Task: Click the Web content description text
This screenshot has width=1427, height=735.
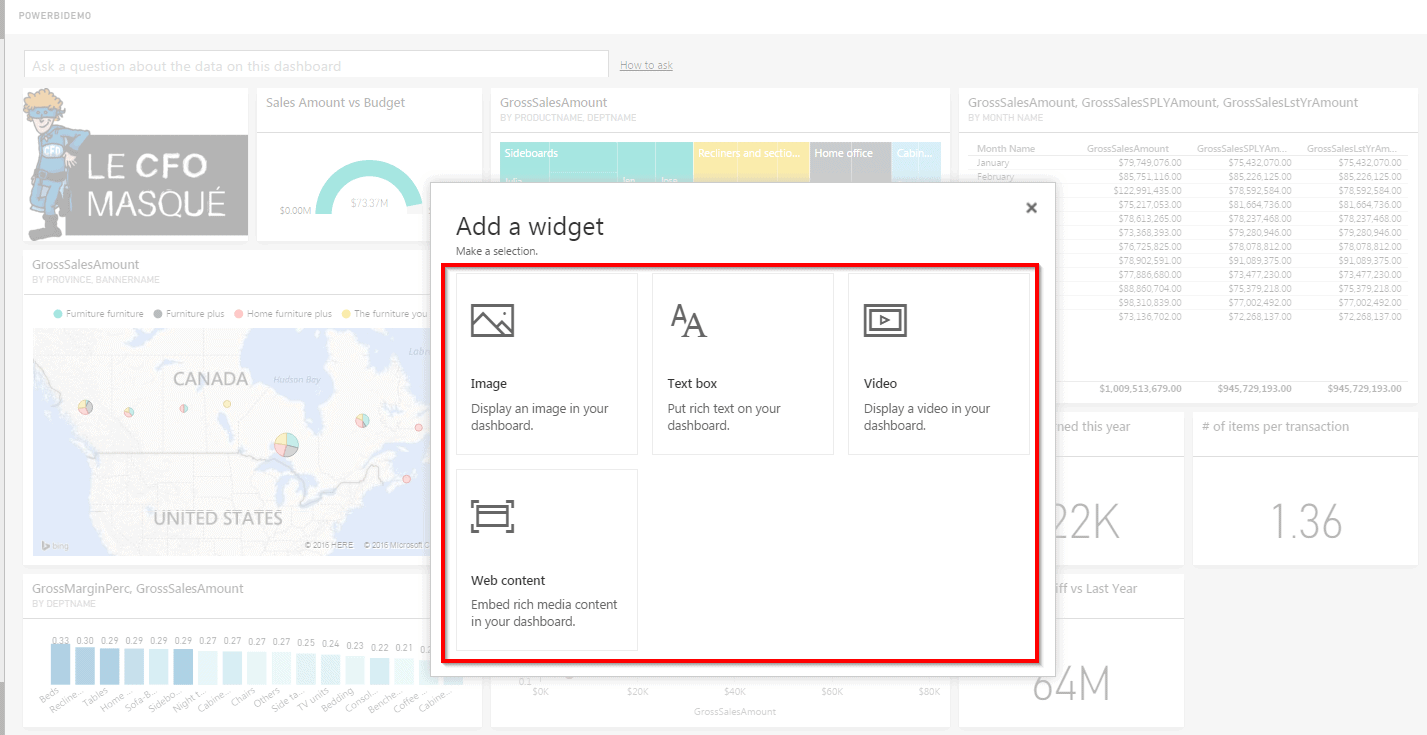Action: click(x=544, y=613)
